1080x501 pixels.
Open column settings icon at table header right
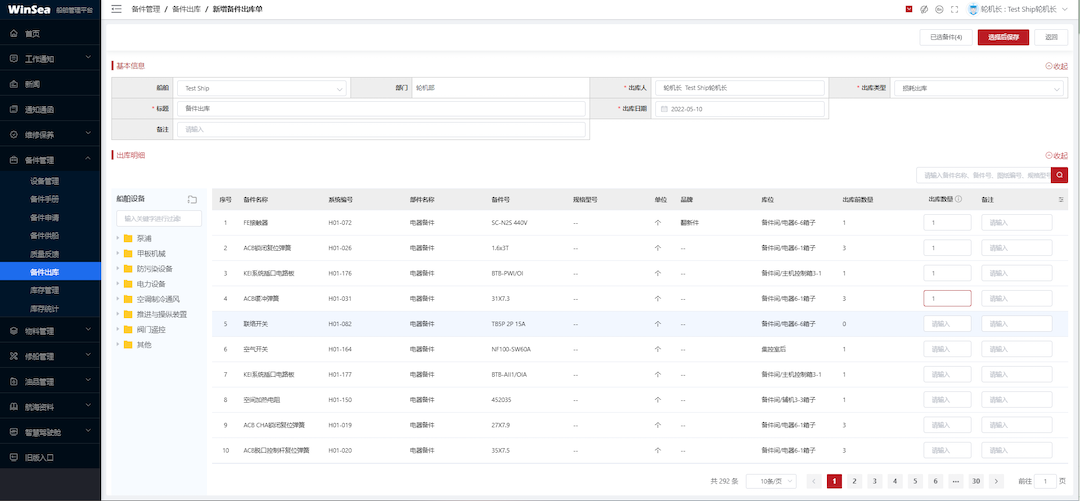coord(1061,199)
